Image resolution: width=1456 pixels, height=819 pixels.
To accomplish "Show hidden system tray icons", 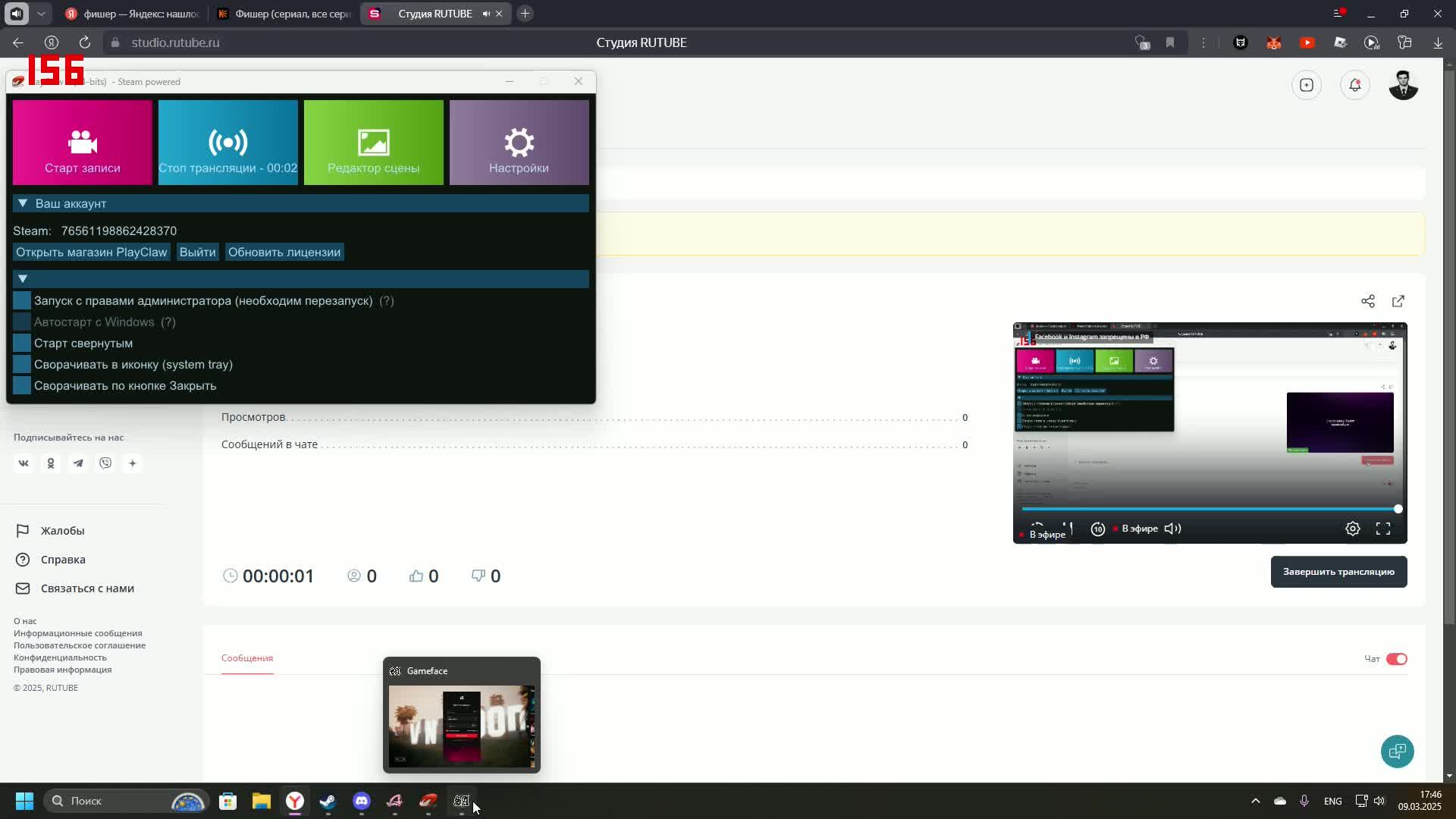I will [x=1255, y=801].
